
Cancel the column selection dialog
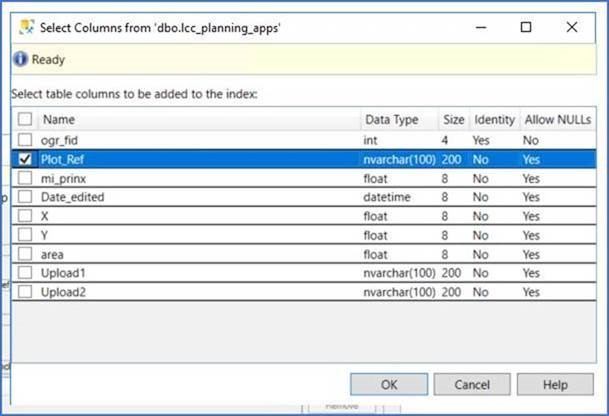pos(472,385)
